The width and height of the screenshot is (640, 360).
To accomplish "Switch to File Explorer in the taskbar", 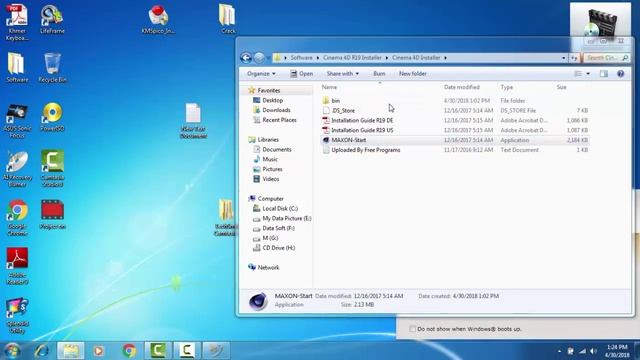I will tap(71, 351).
